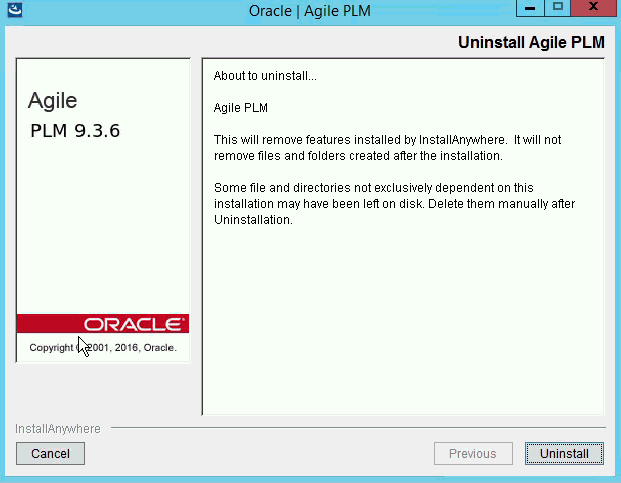This screenshot has height=483, width=621.
Task: Click the 'Agile' product name on left panel
Action: (x=52, y=101)
